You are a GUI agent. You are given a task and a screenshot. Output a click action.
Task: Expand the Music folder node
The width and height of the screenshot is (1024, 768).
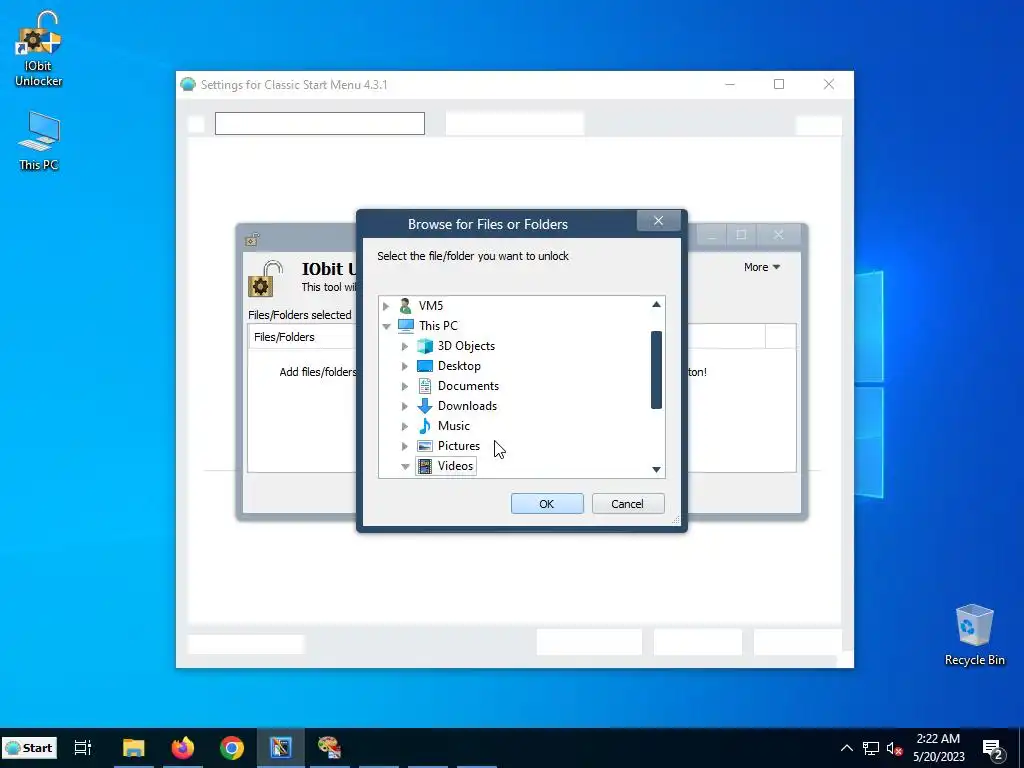pyautogui.click(x=405, y=426)
